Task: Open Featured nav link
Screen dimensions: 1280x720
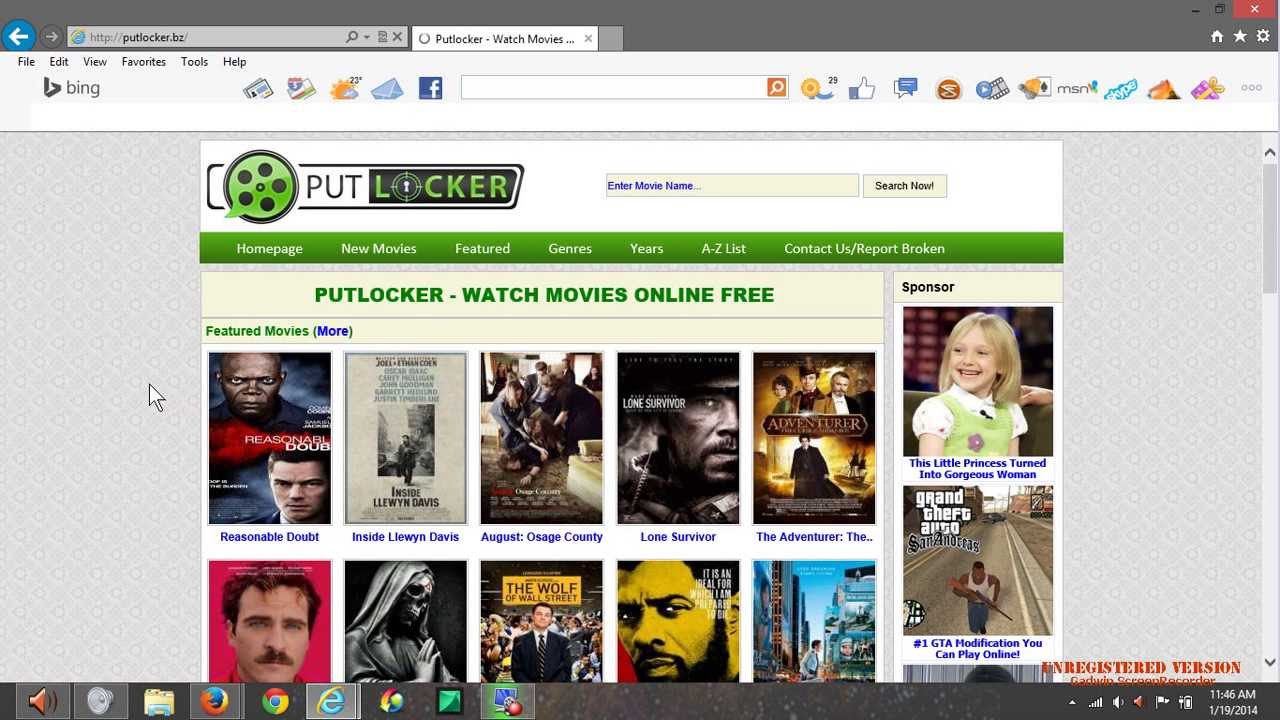Action: click(x=482, y=248)
